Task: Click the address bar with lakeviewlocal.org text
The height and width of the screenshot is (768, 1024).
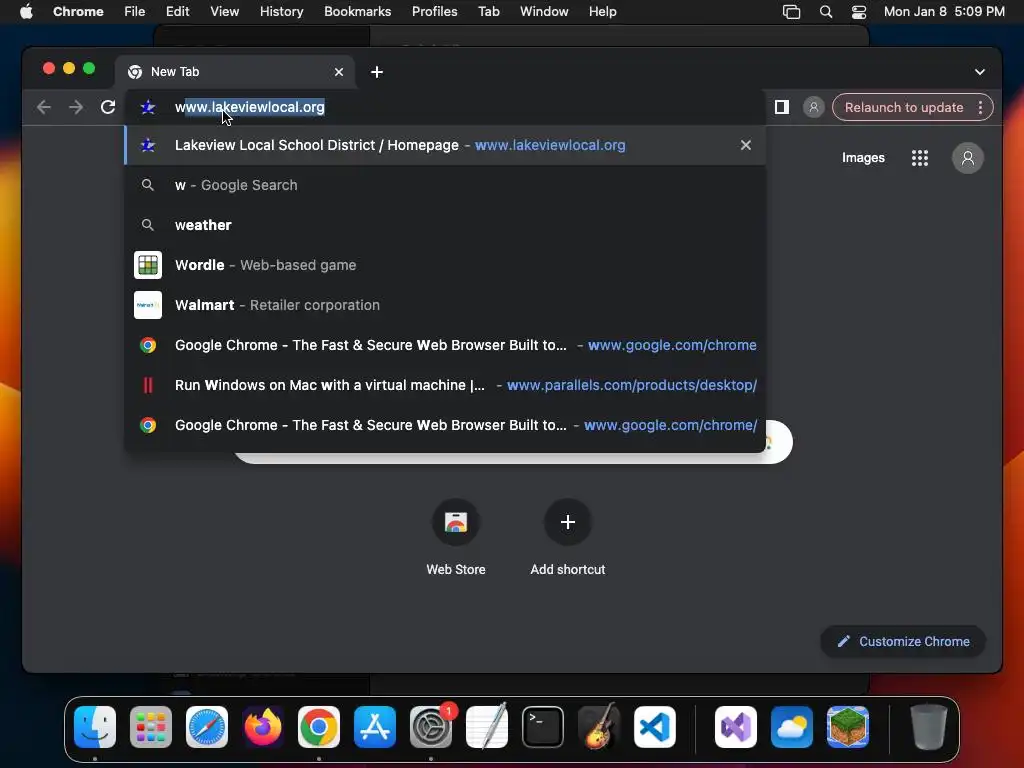Action: (x=445, y=107)
